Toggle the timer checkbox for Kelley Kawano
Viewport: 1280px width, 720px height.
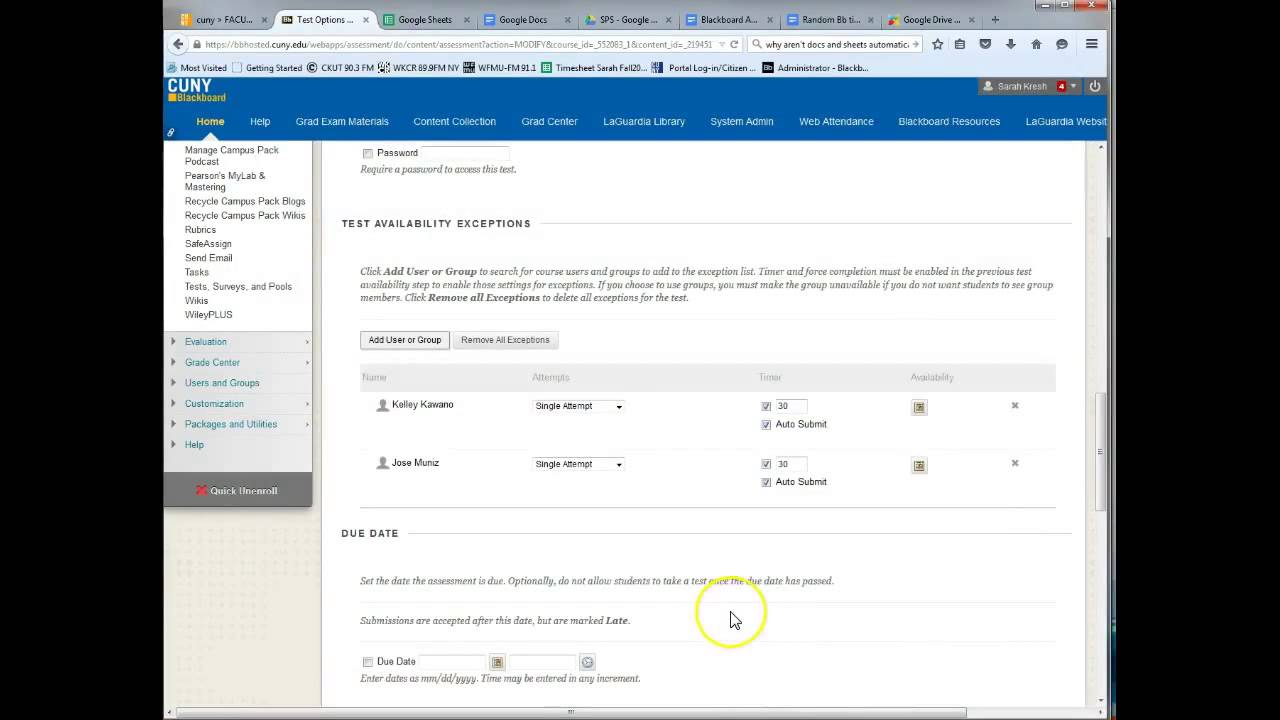(x=766, y=406)
